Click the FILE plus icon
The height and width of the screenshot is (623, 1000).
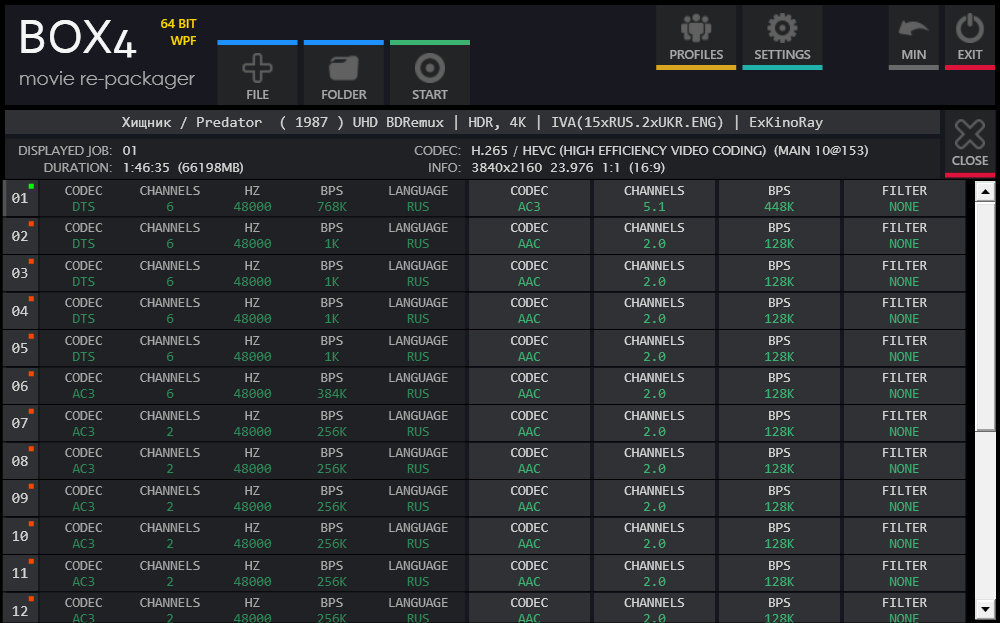[x=257, y=69]
